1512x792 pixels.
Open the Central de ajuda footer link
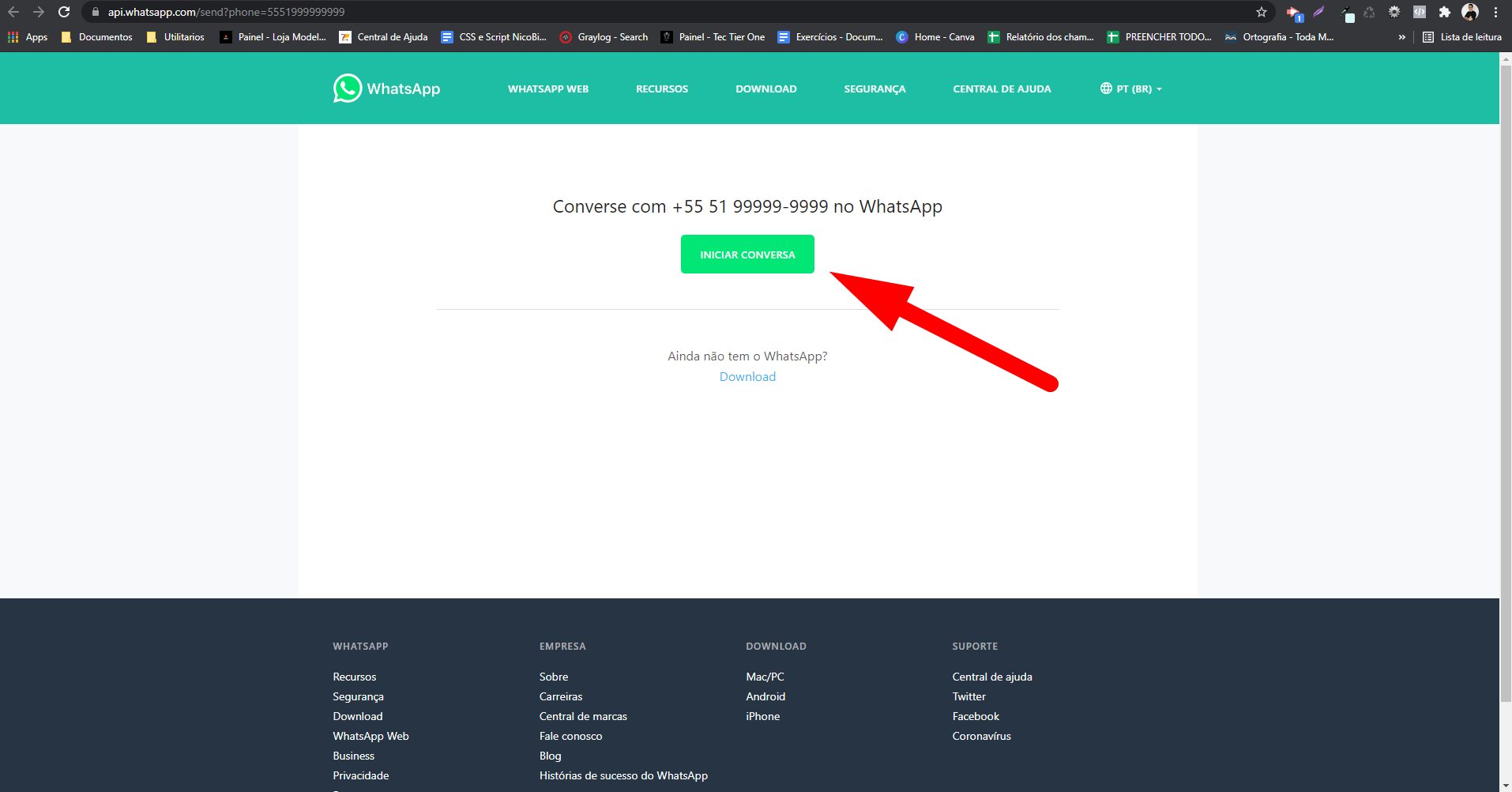992,677
